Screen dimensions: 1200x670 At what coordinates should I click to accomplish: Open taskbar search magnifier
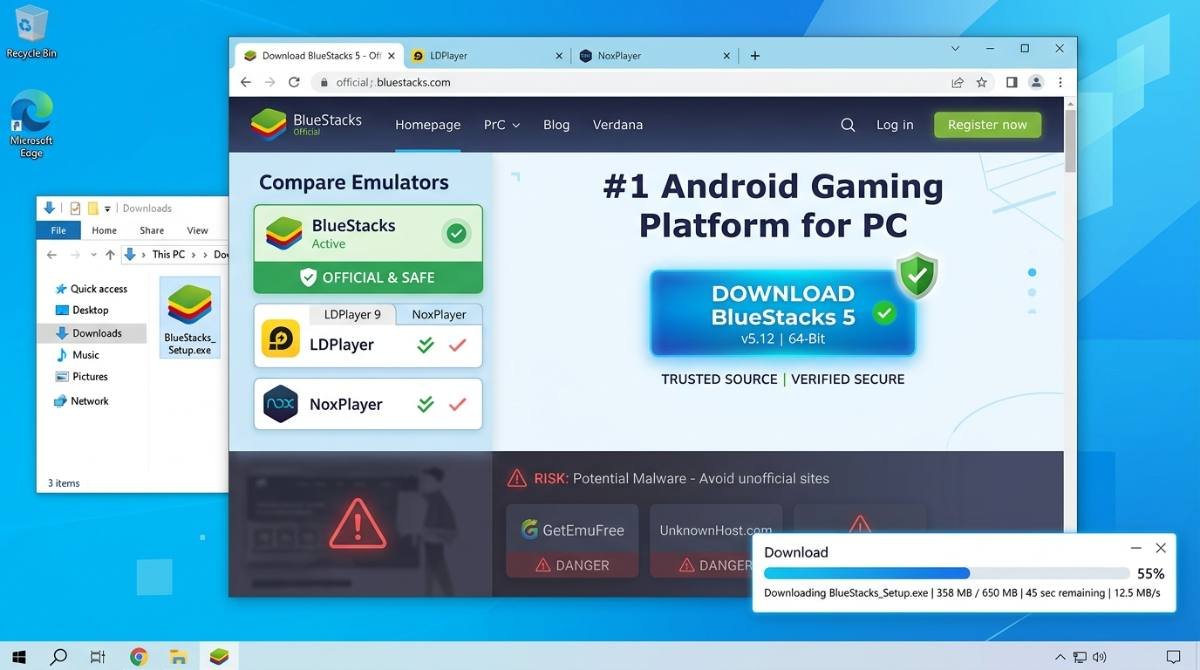point(59,656)
